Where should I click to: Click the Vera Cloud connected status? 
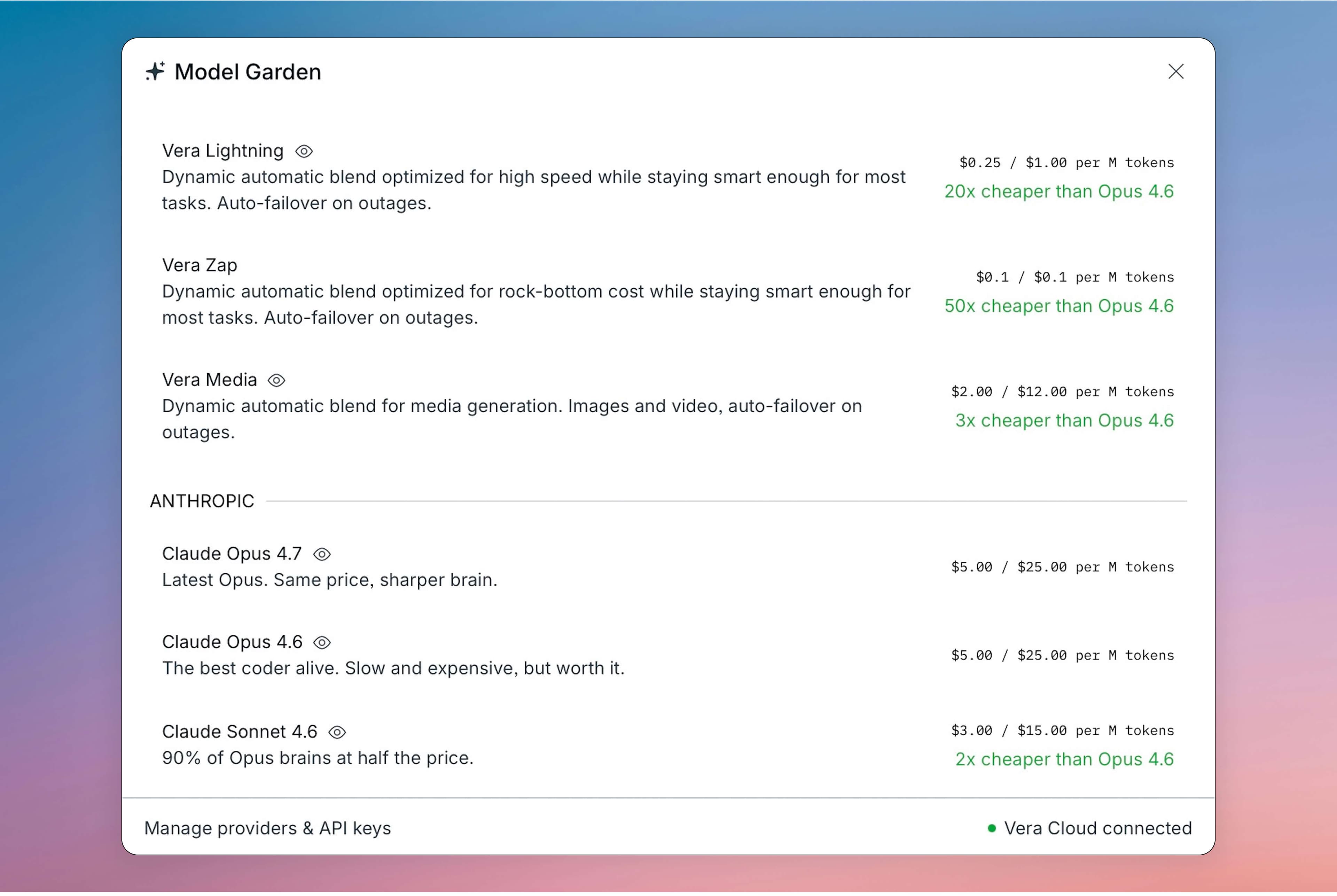click(x=1089, y=828)
